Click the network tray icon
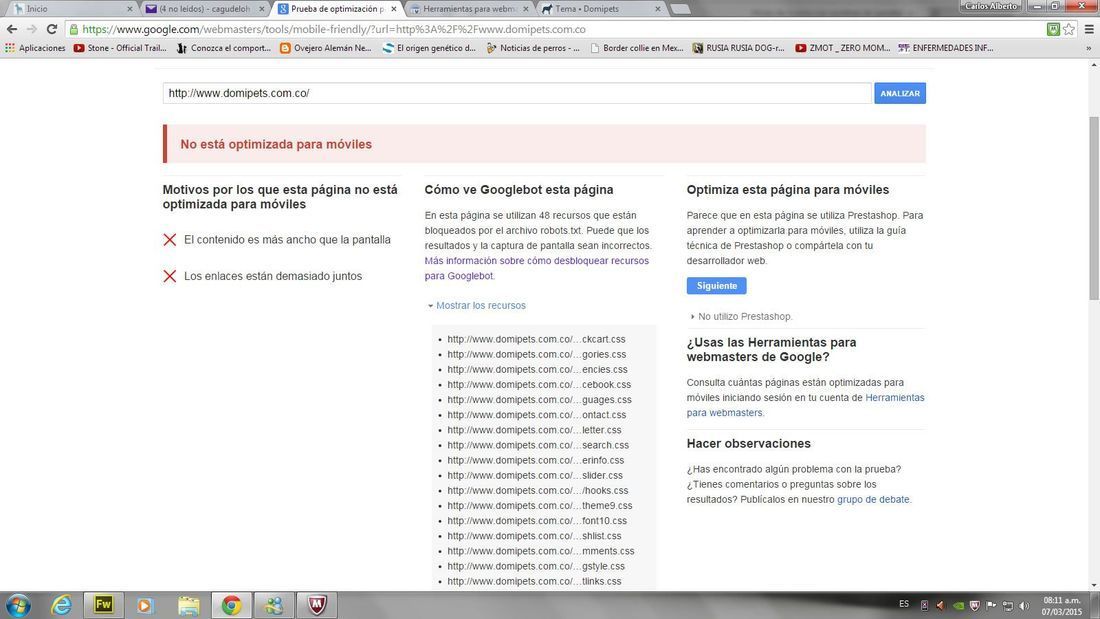The width and height of the screenshot is (1100, 619). [x=1007, y=605]
